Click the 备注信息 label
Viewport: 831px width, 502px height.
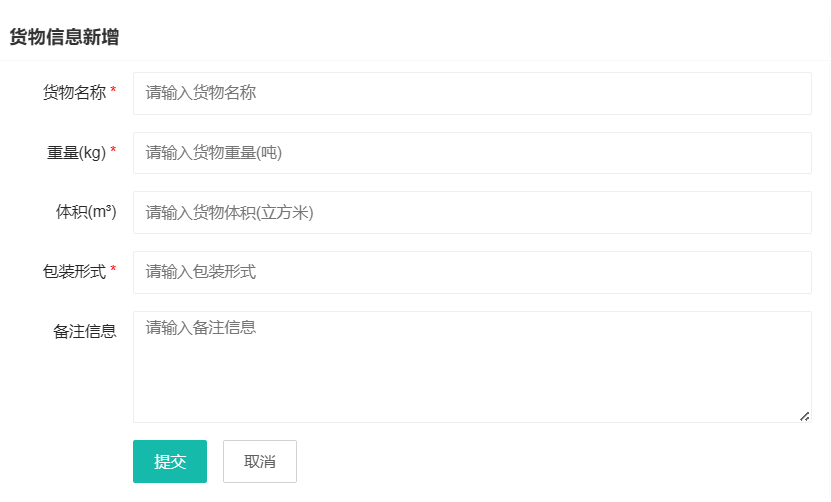[85, 331]
